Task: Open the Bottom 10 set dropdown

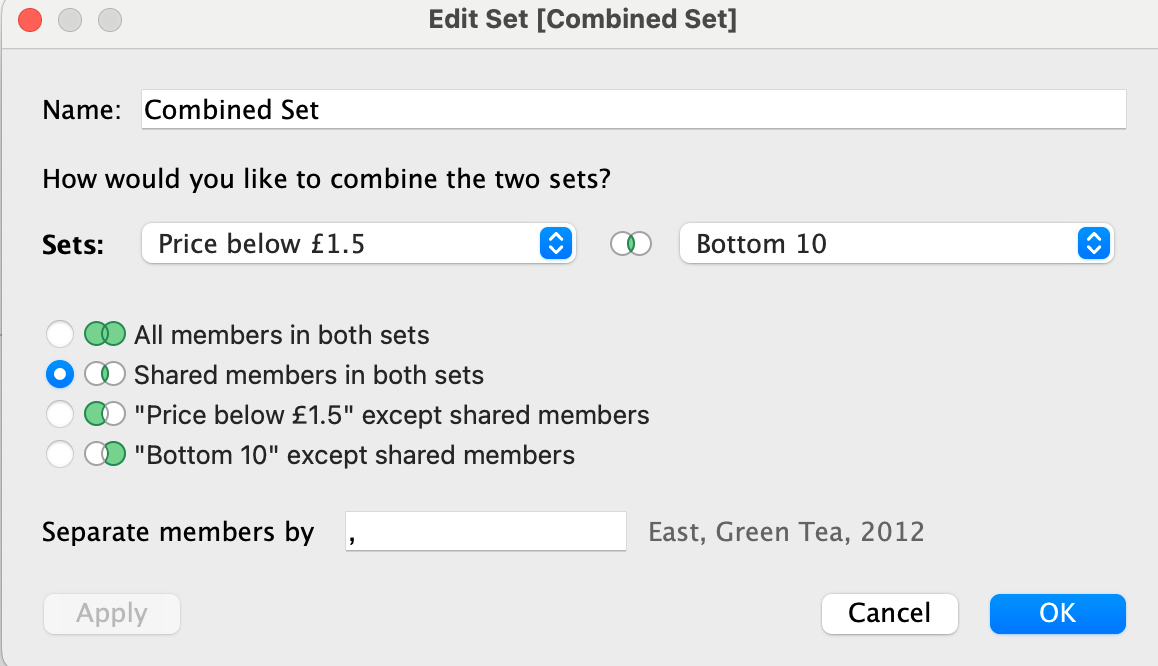Action: pyautogui.click(x=896, y=244)
